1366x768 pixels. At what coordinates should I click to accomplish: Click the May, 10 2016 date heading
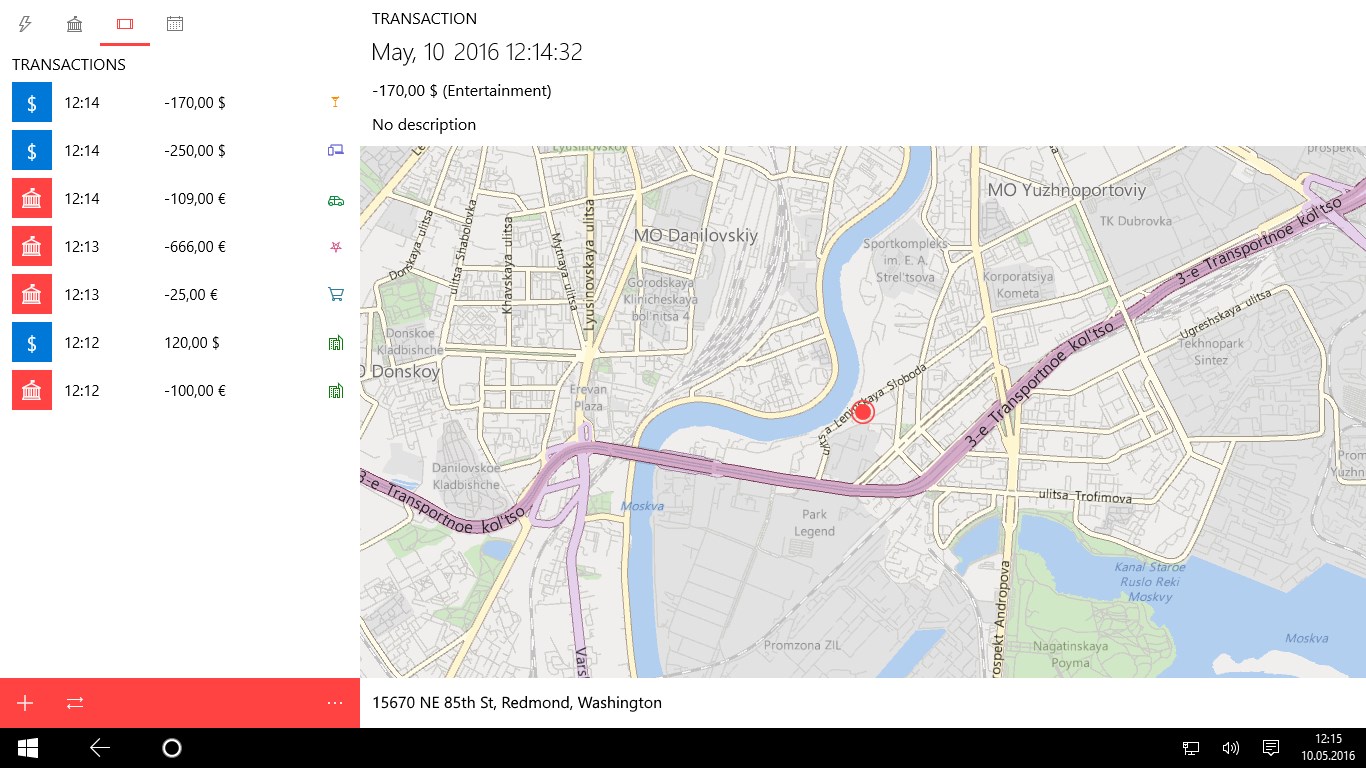[x=477, y=52]
